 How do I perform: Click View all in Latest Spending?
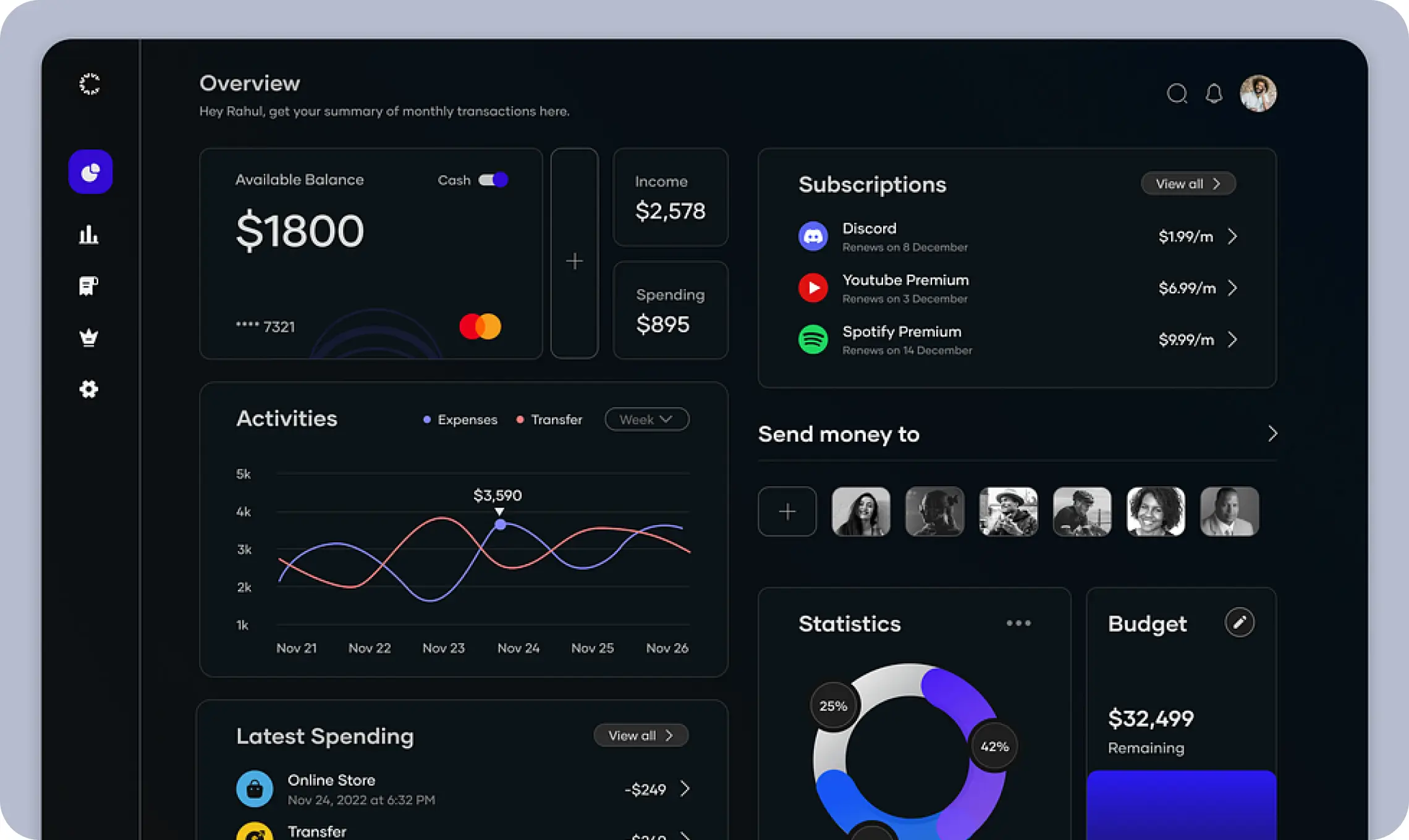641,736
